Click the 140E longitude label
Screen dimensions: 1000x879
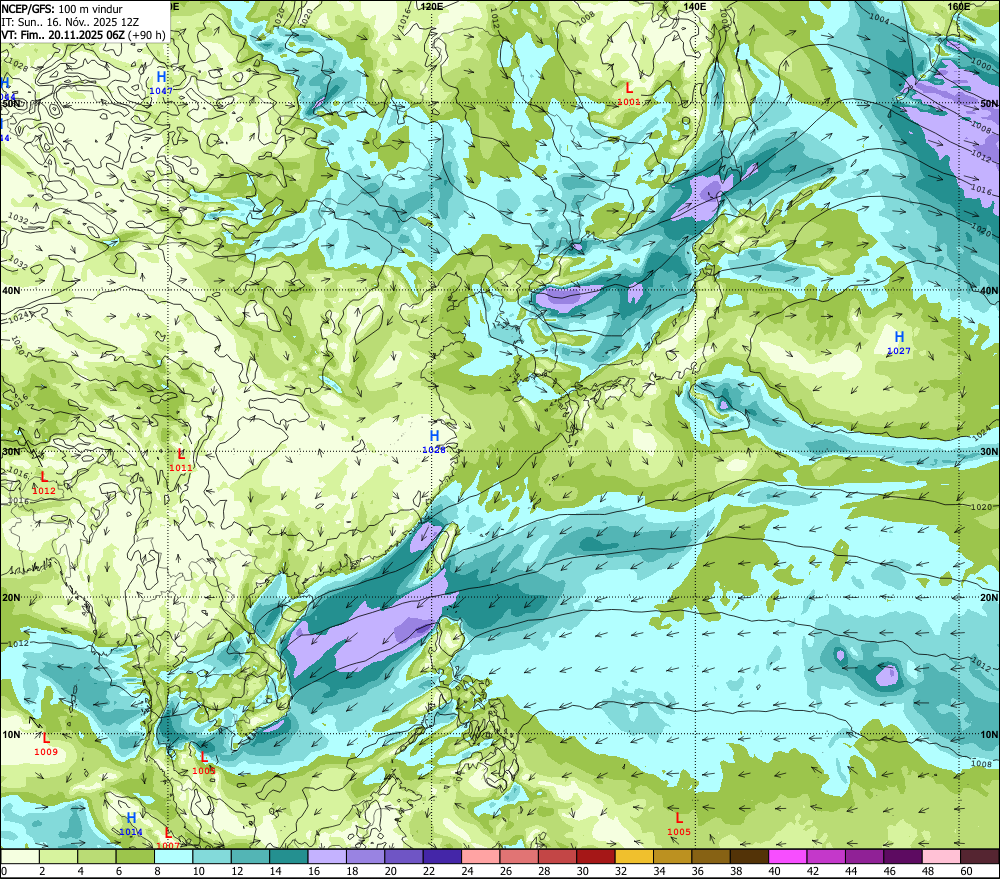point(695,6)
